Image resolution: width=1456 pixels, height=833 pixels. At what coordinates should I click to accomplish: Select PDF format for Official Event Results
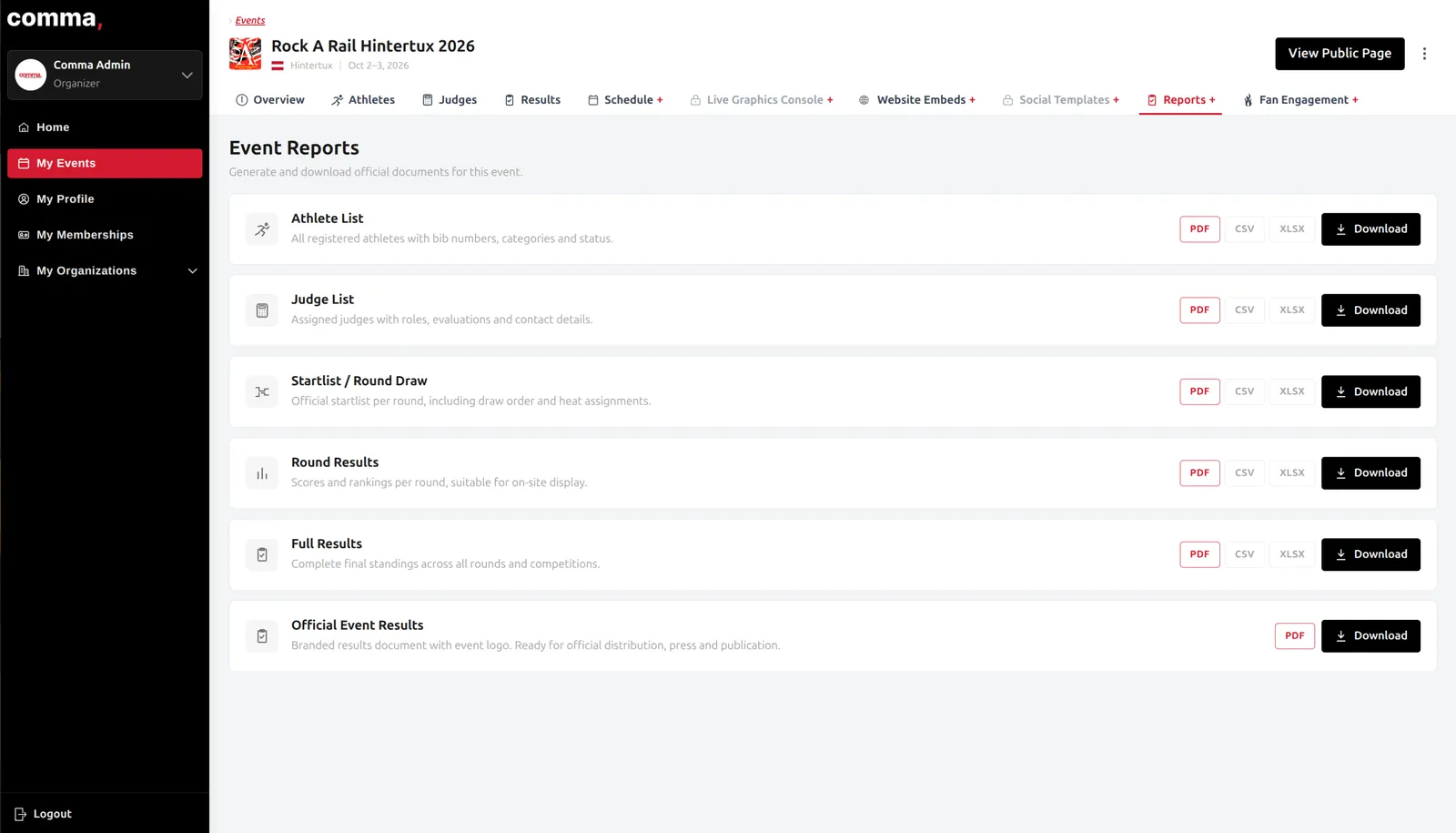1294,636
